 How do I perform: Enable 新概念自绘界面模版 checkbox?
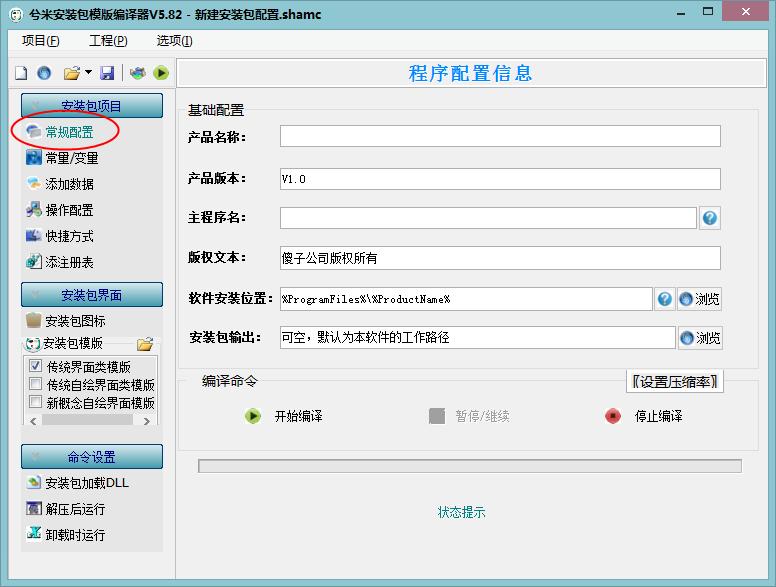click(x=35, y=401)
